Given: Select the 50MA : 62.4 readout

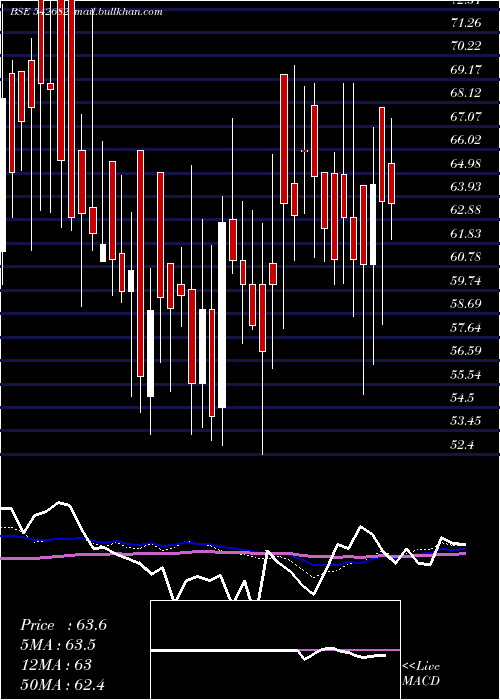Looking at the screenshot, I should coord(62,684).
